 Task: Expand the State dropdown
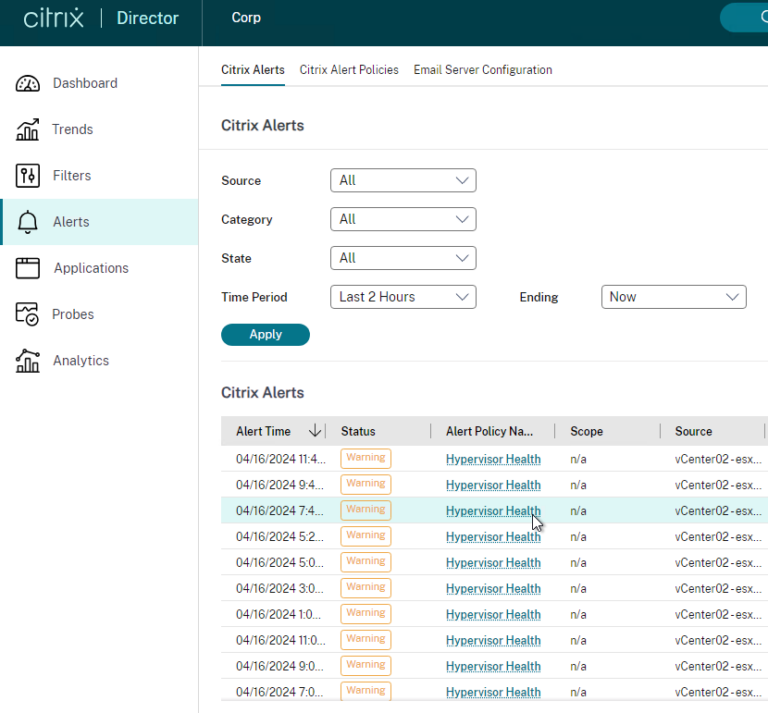403,258
